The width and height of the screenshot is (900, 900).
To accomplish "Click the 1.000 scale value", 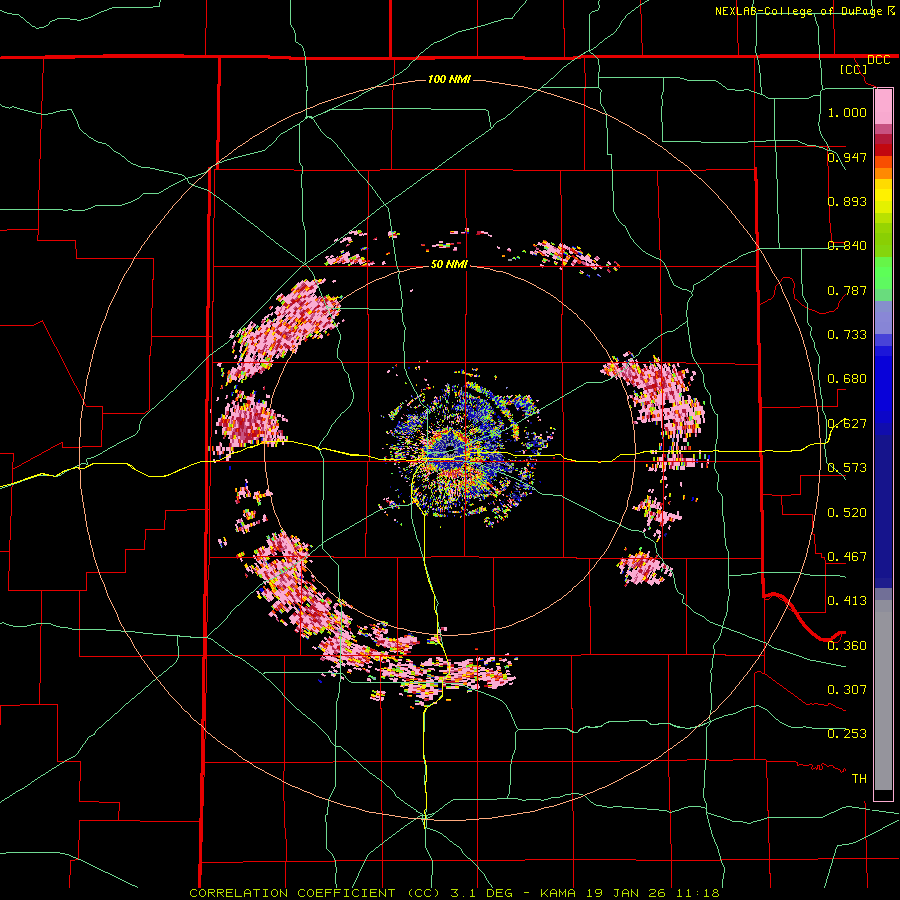I will [x=847, y=112].
